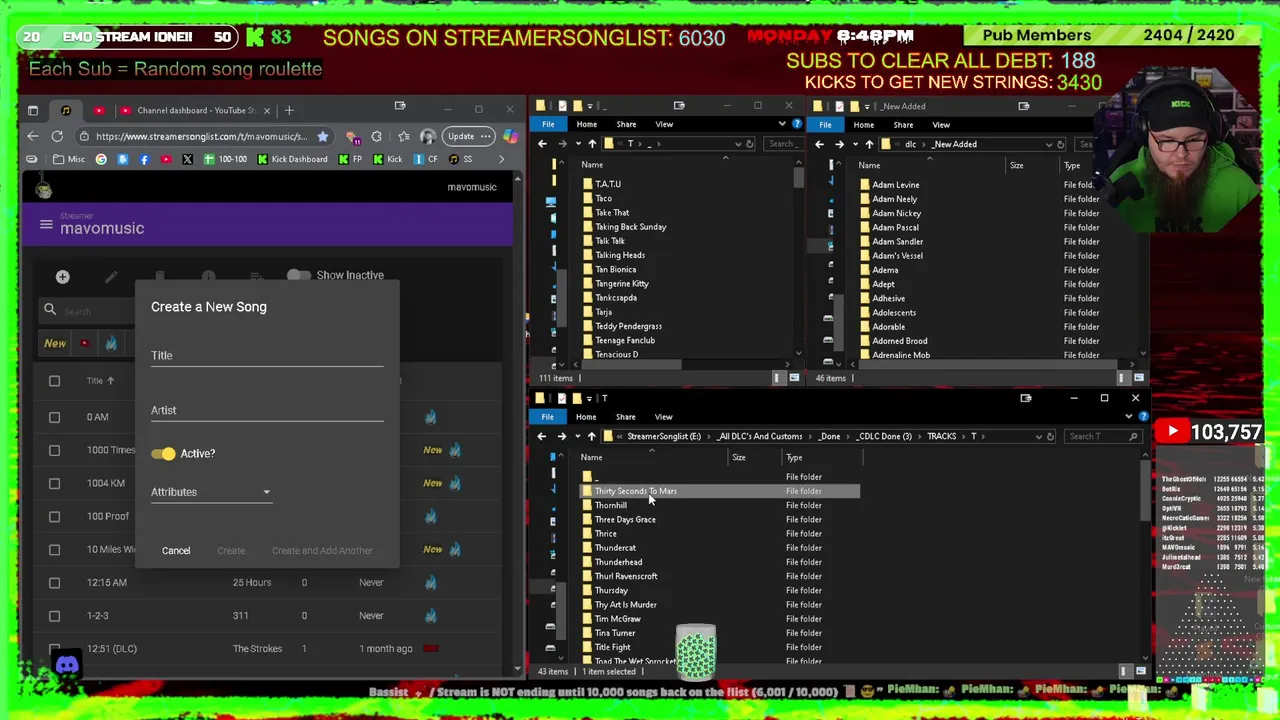Click the vertical scrollbar in T explorer
This screenshot has width=1280, height=720.
(x=1145, y=490)
